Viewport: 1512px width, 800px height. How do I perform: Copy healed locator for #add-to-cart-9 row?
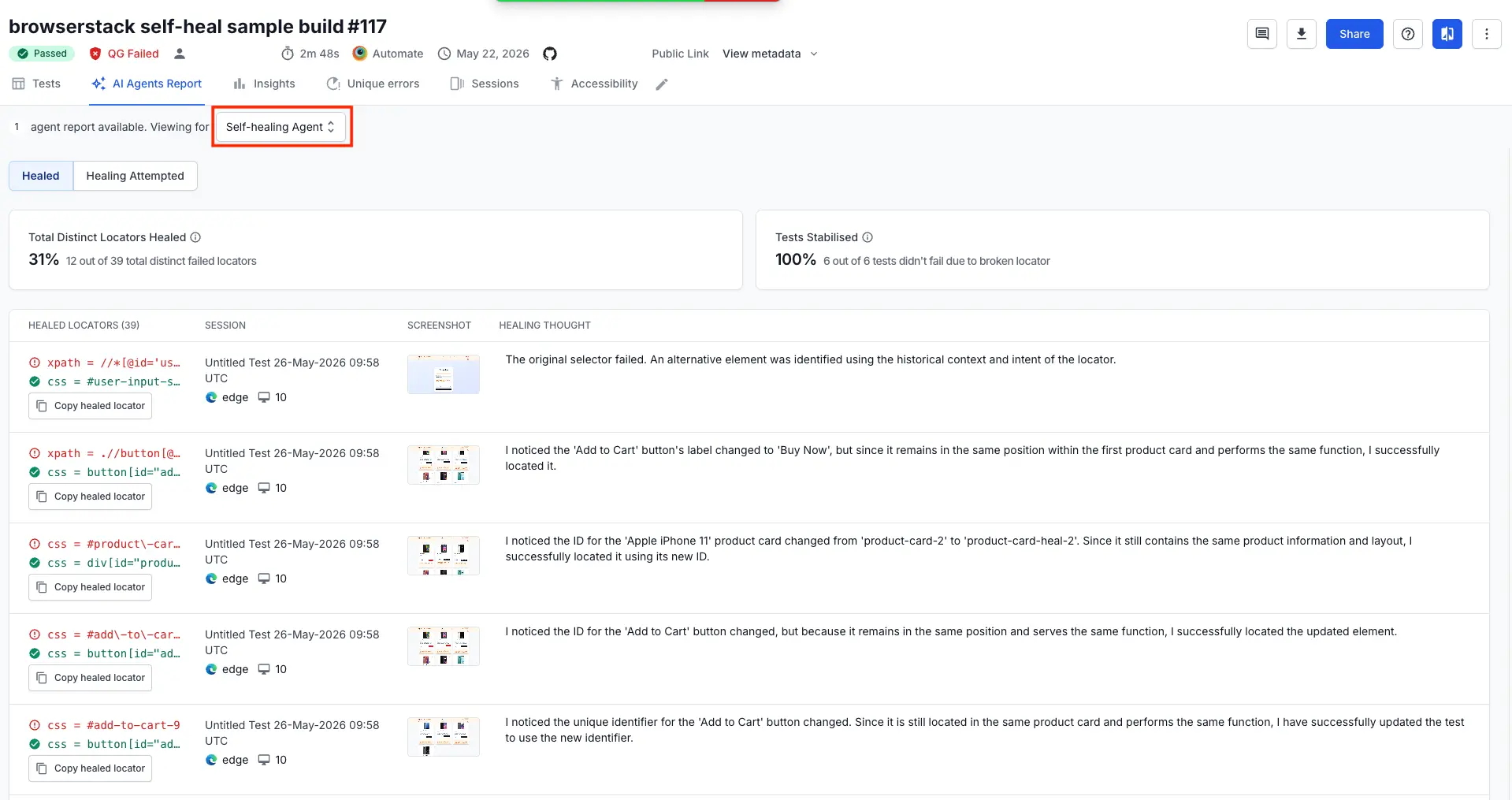tap(90, 768)
